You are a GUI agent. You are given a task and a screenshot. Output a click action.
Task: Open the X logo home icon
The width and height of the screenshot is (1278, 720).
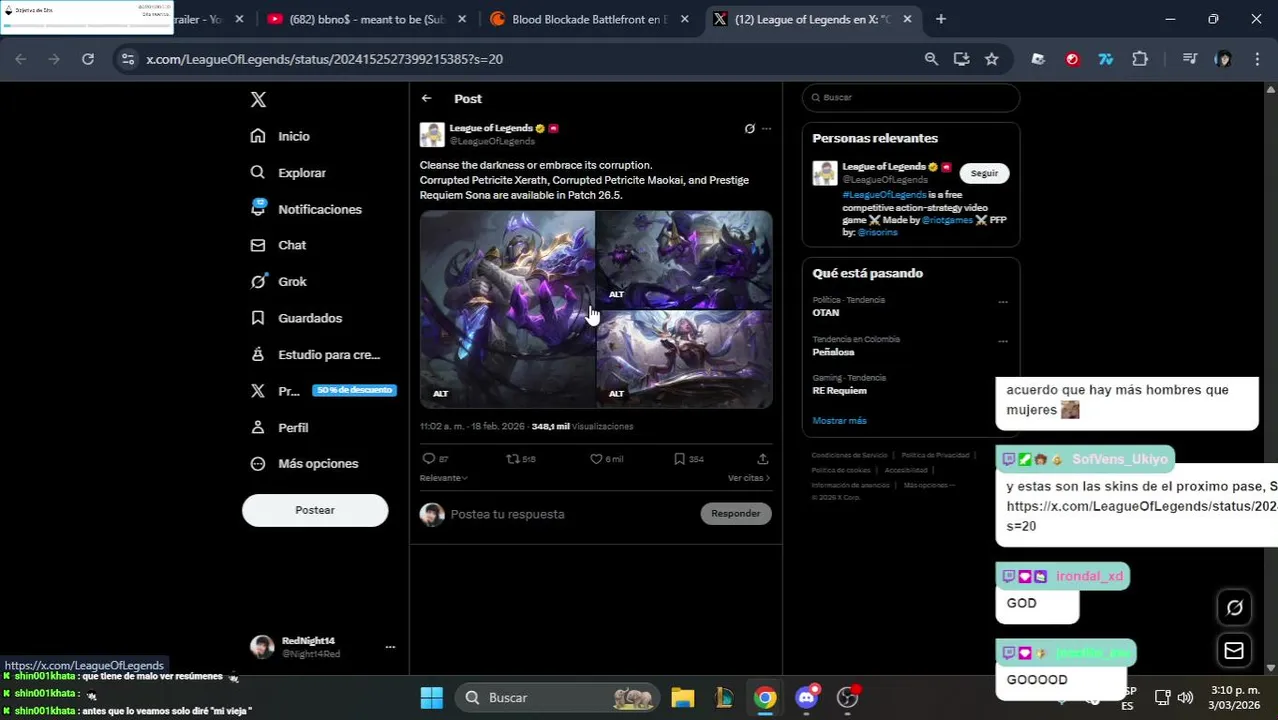[x=258, y=99]
